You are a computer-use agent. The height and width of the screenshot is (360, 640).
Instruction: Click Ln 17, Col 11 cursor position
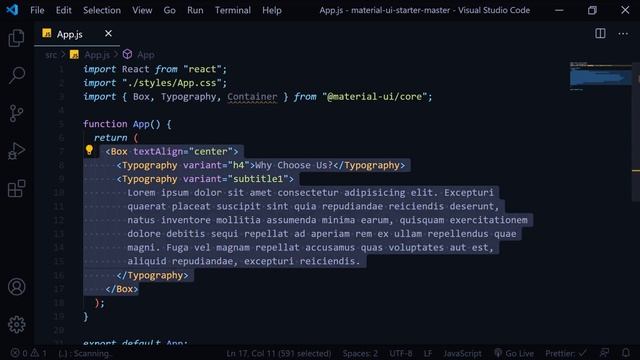[x=279, y=353]
